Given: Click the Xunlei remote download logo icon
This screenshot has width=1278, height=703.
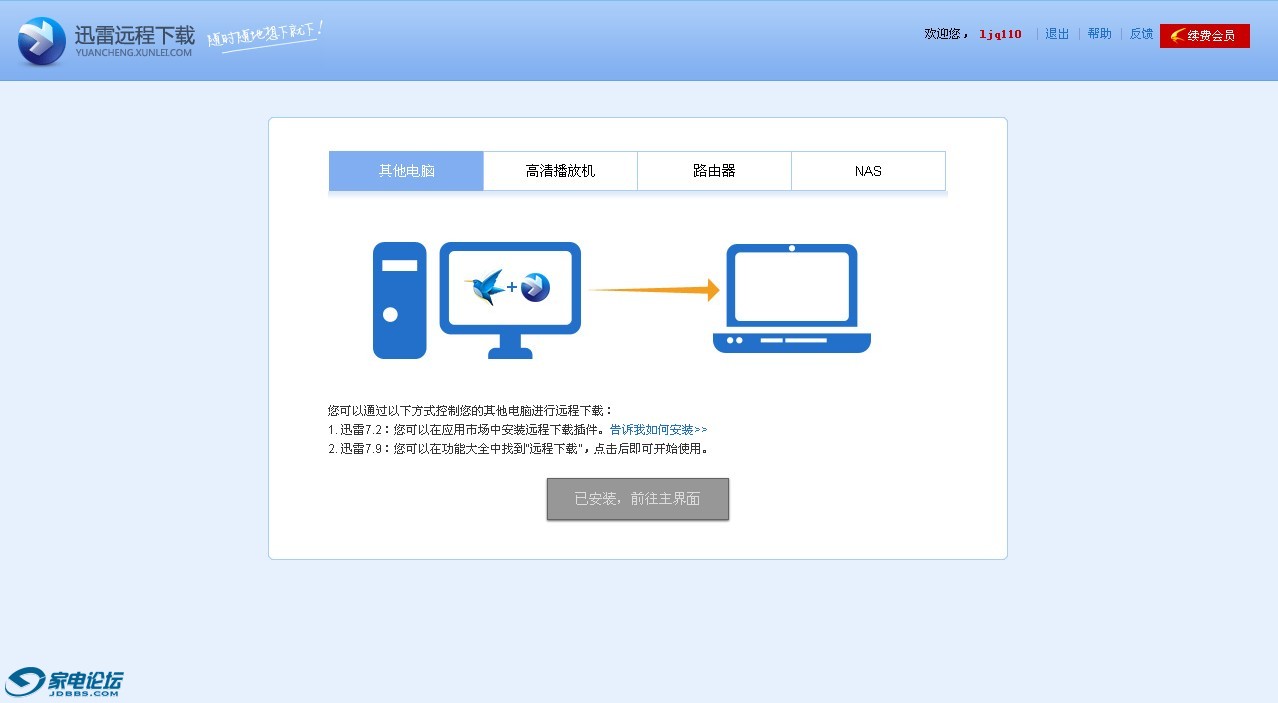Looking at the screenshot, I should (42, 41).
